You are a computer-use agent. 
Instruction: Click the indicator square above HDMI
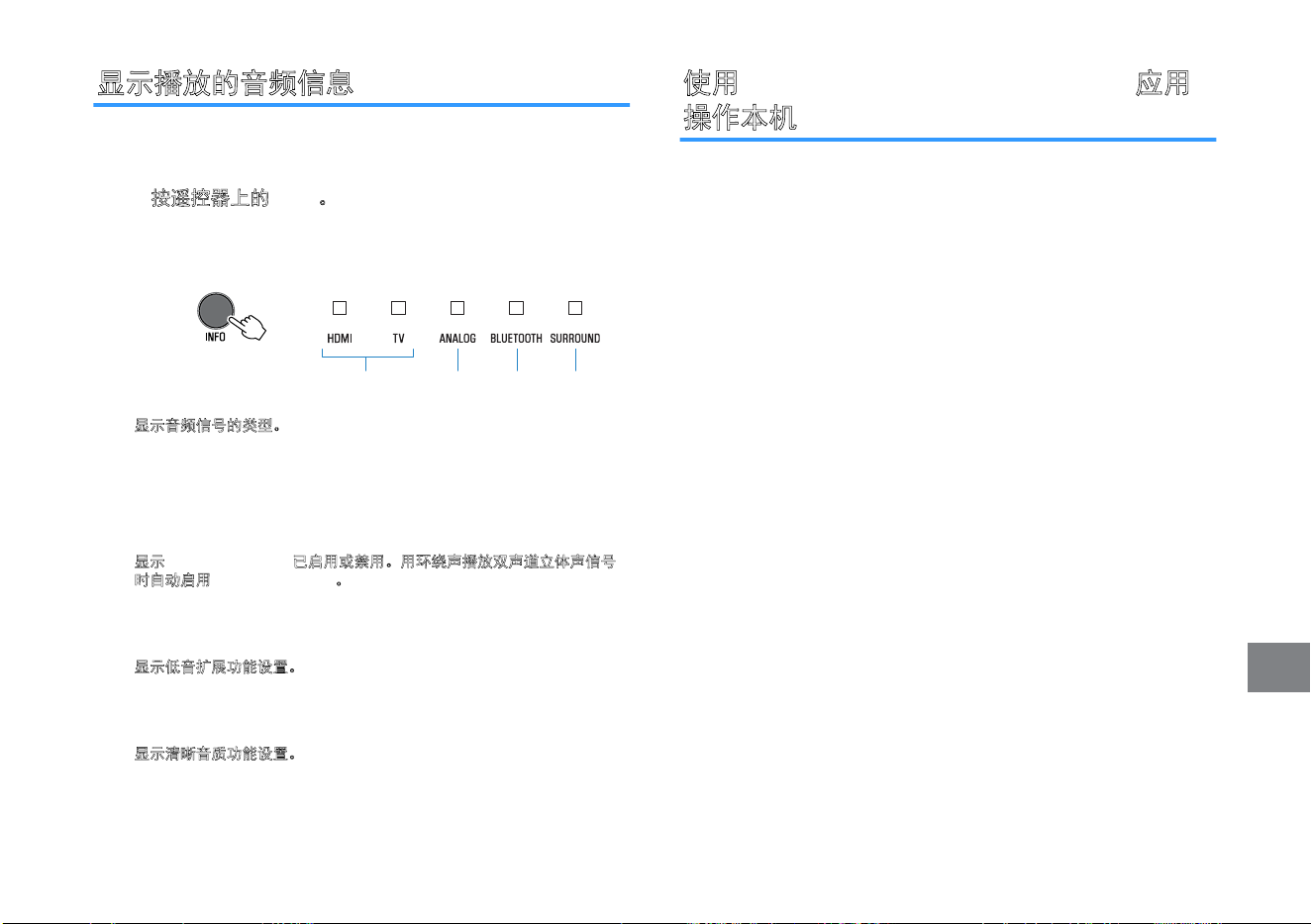340,308
